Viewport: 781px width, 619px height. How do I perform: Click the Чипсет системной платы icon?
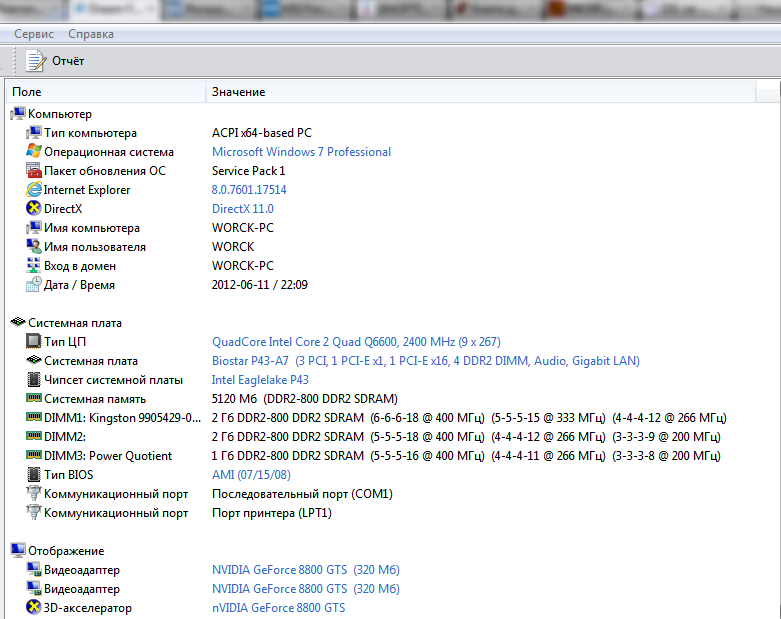coord(34,379)
